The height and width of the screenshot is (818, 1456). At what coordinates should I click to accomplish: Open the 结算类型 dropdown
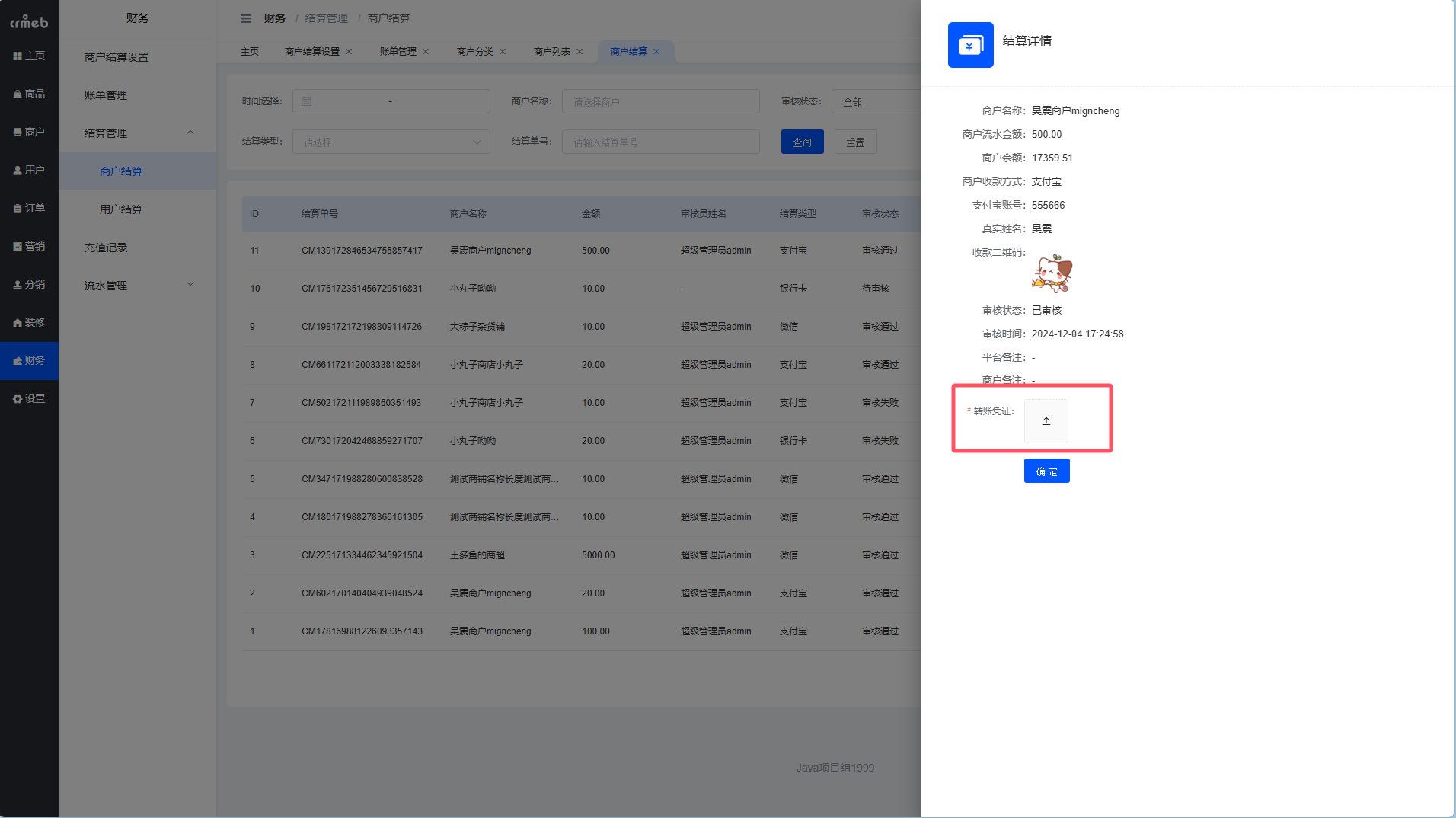391,142
